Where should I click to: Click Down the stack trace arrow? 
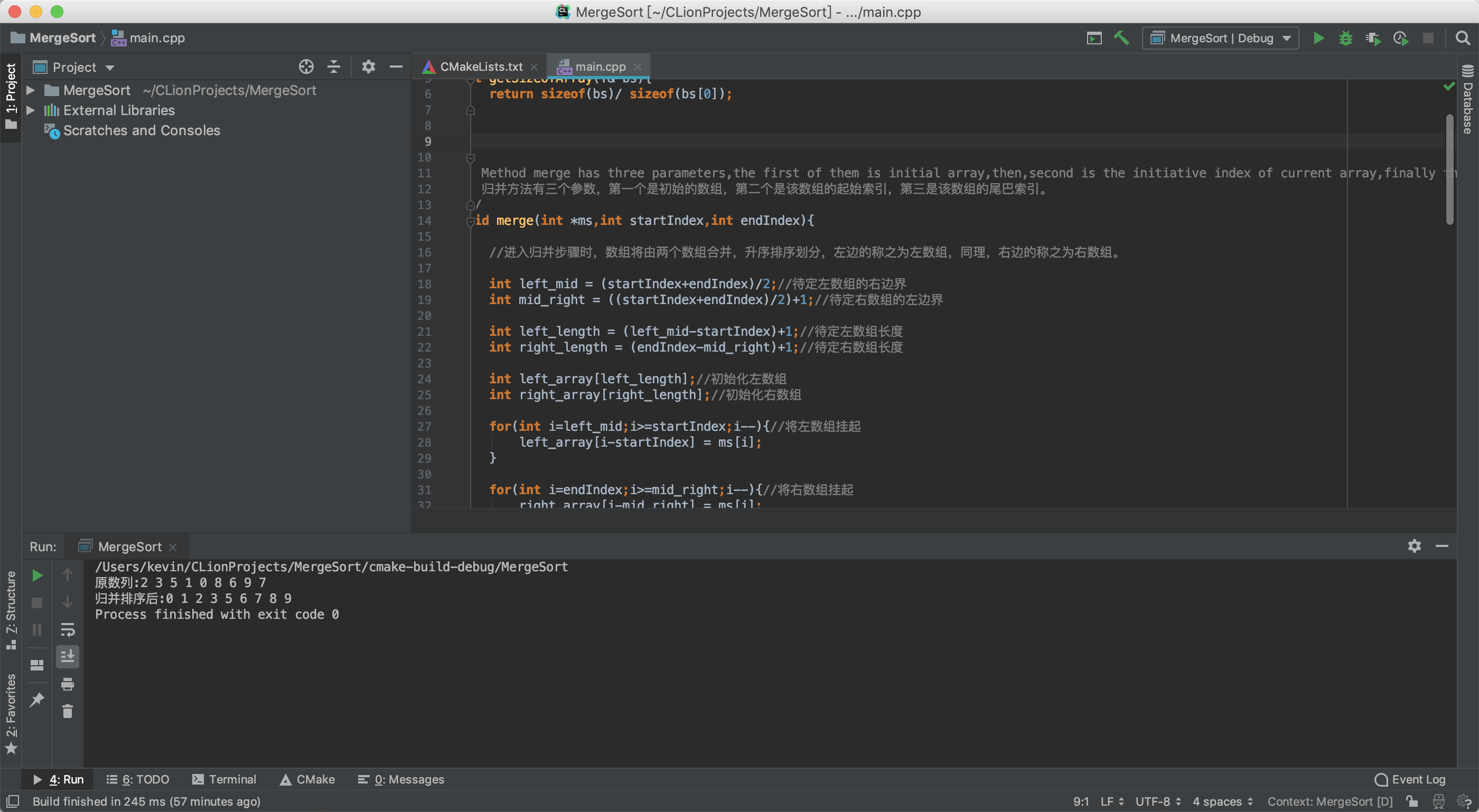coord(67,602)
